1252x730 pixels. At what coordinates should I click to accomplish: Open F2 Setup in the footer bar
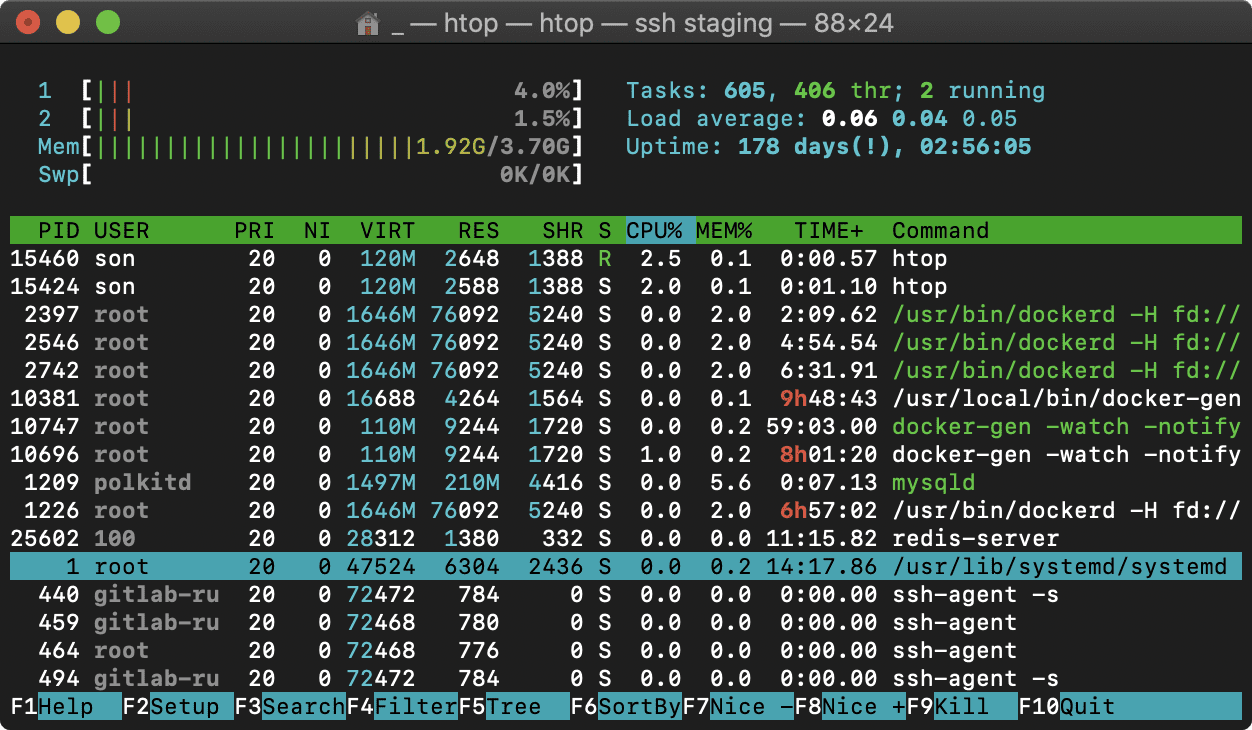(x=178, y=707)
